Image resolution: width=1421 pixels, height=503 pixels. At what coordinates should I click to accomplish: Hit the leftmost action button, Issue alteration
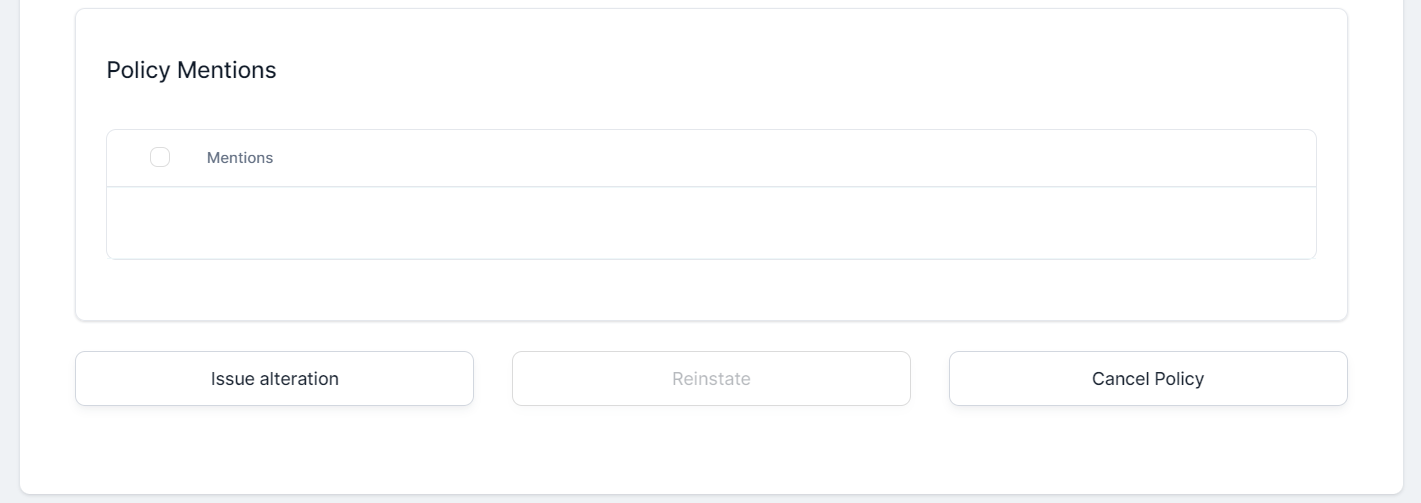click(x=274, y=379)
